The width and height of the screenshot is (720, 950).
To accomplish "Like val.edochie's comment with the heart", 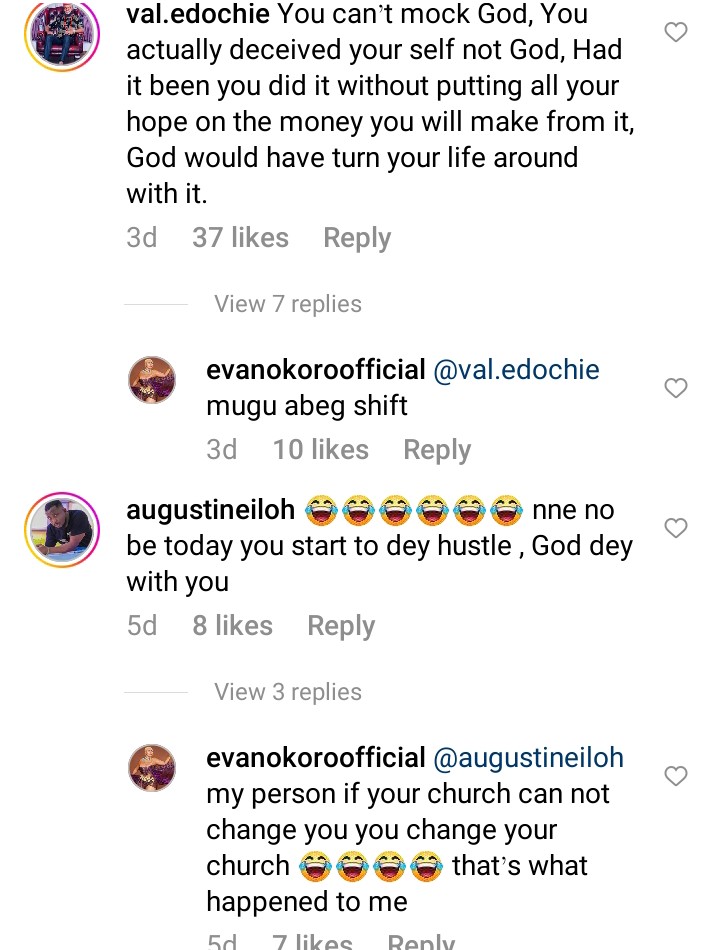I will pyautogui.click(x=676, y=33).
